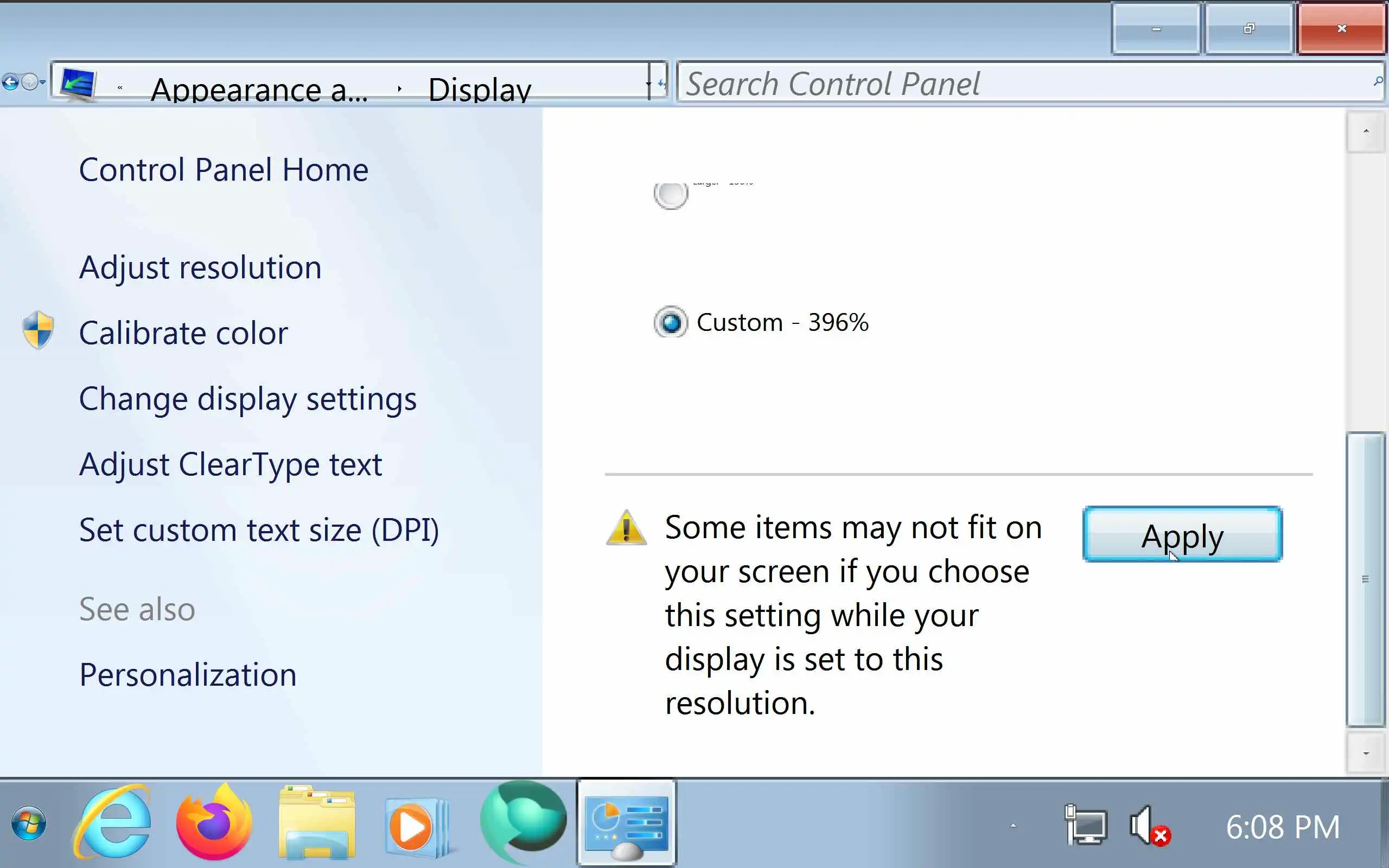The width and height of the screenshot is (1389, 868).
Task: Click the Display icon in address bar
Action: click(x=78, y=84)
